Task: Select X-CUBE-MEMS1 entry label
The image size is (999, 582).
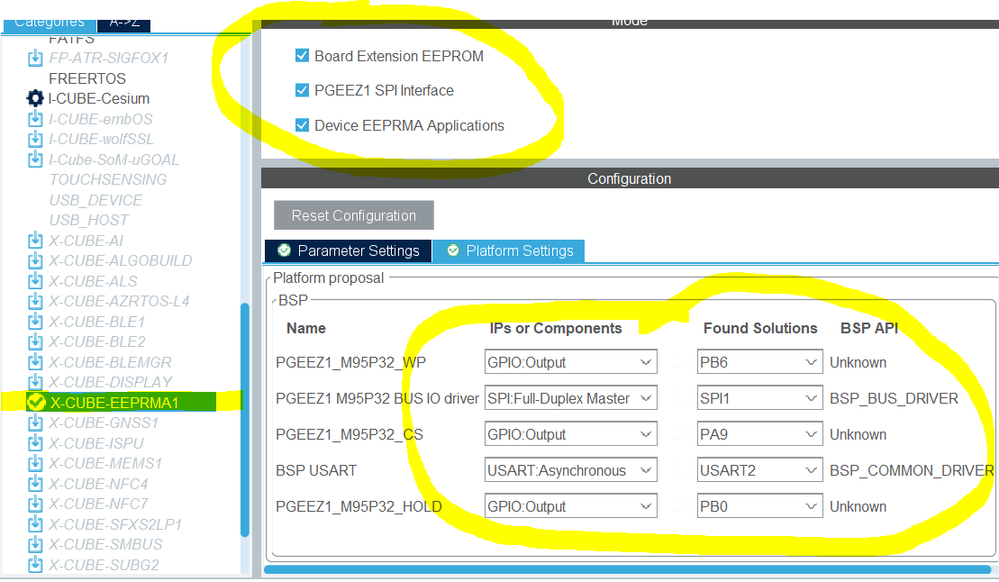Action: point(106,463)
